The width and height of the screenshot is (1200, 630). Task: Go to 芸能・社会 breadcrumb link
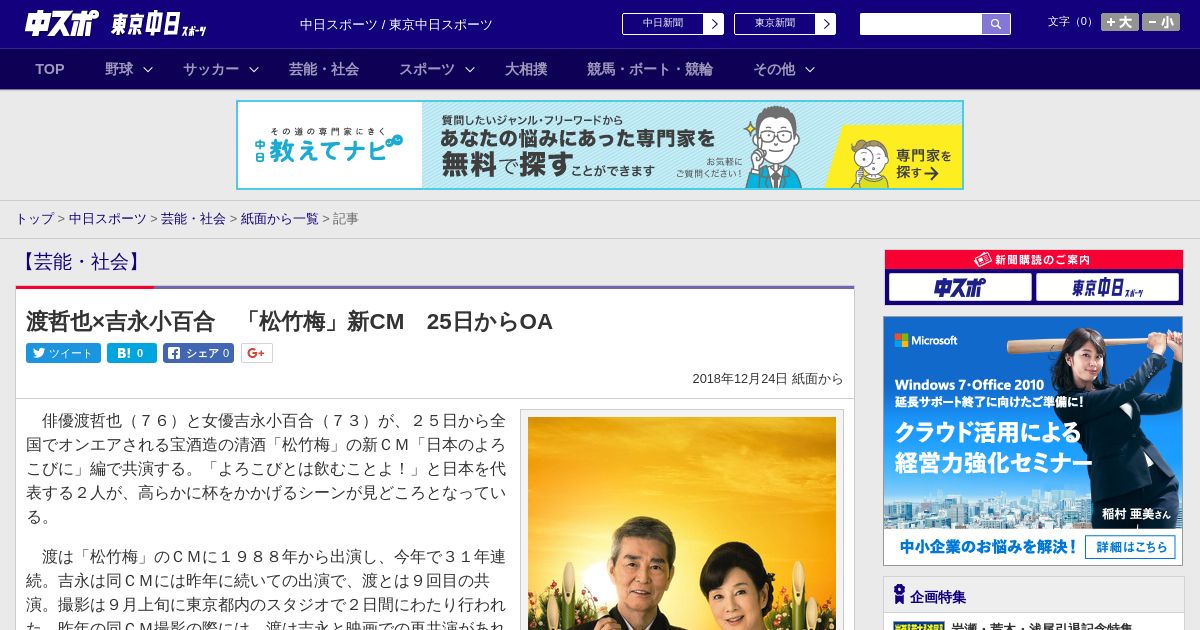193,218
